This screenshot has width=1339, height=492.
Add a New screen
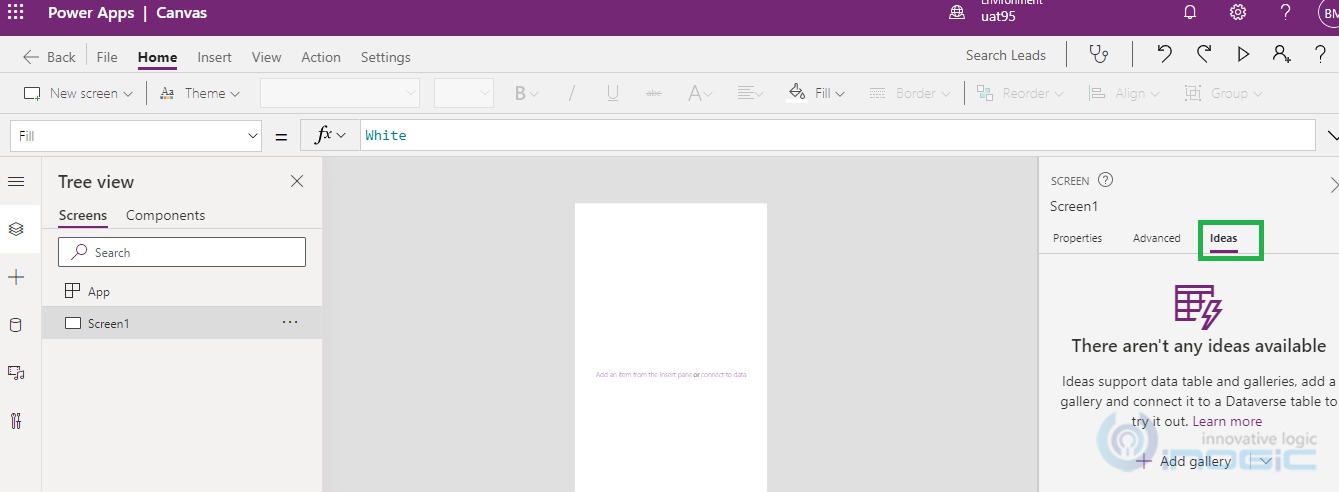click(x=78, y=93)
